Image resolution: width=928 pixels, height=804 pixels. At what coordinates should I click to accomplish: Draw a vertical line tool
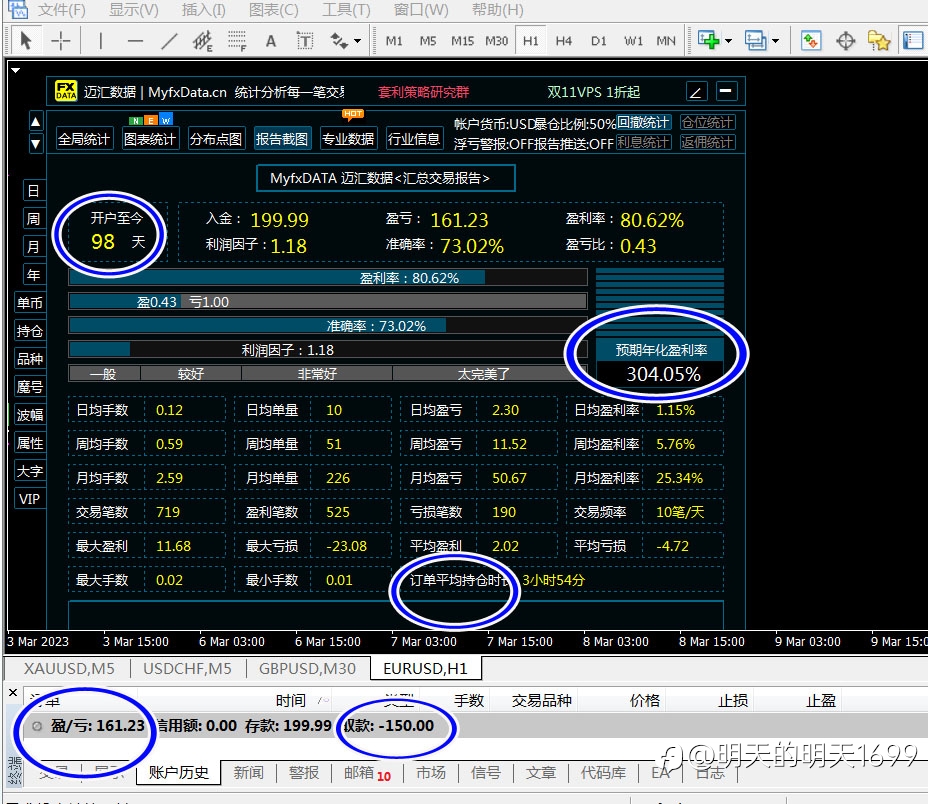(x=101, y=41)
